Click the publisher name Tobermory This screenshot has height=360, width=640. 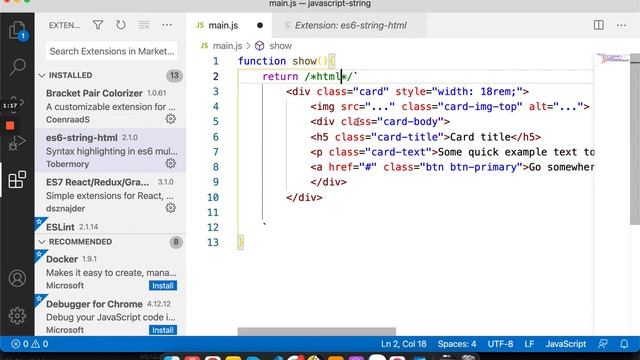[67, 164]
